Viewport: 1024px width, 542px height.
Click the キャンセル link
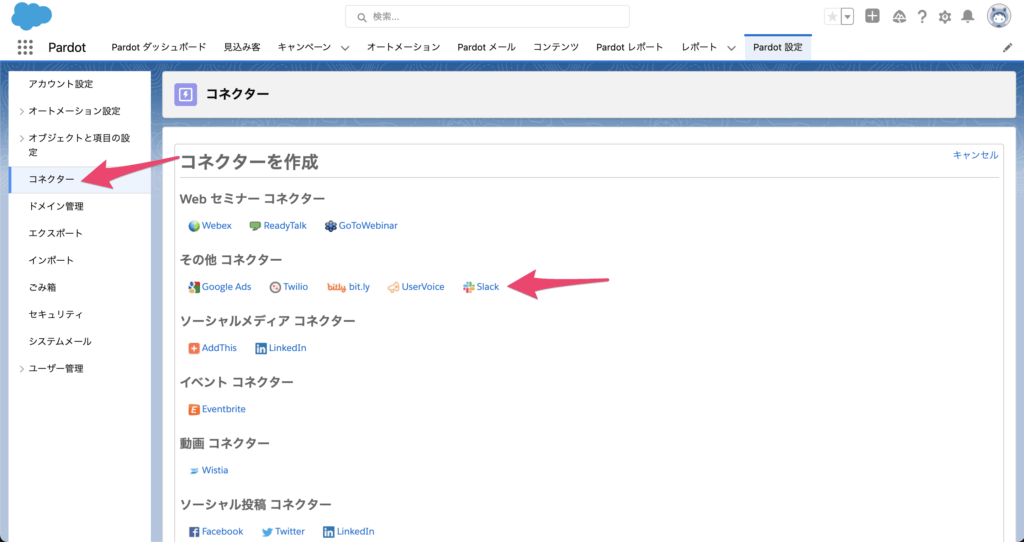click(x=975, y=155)
